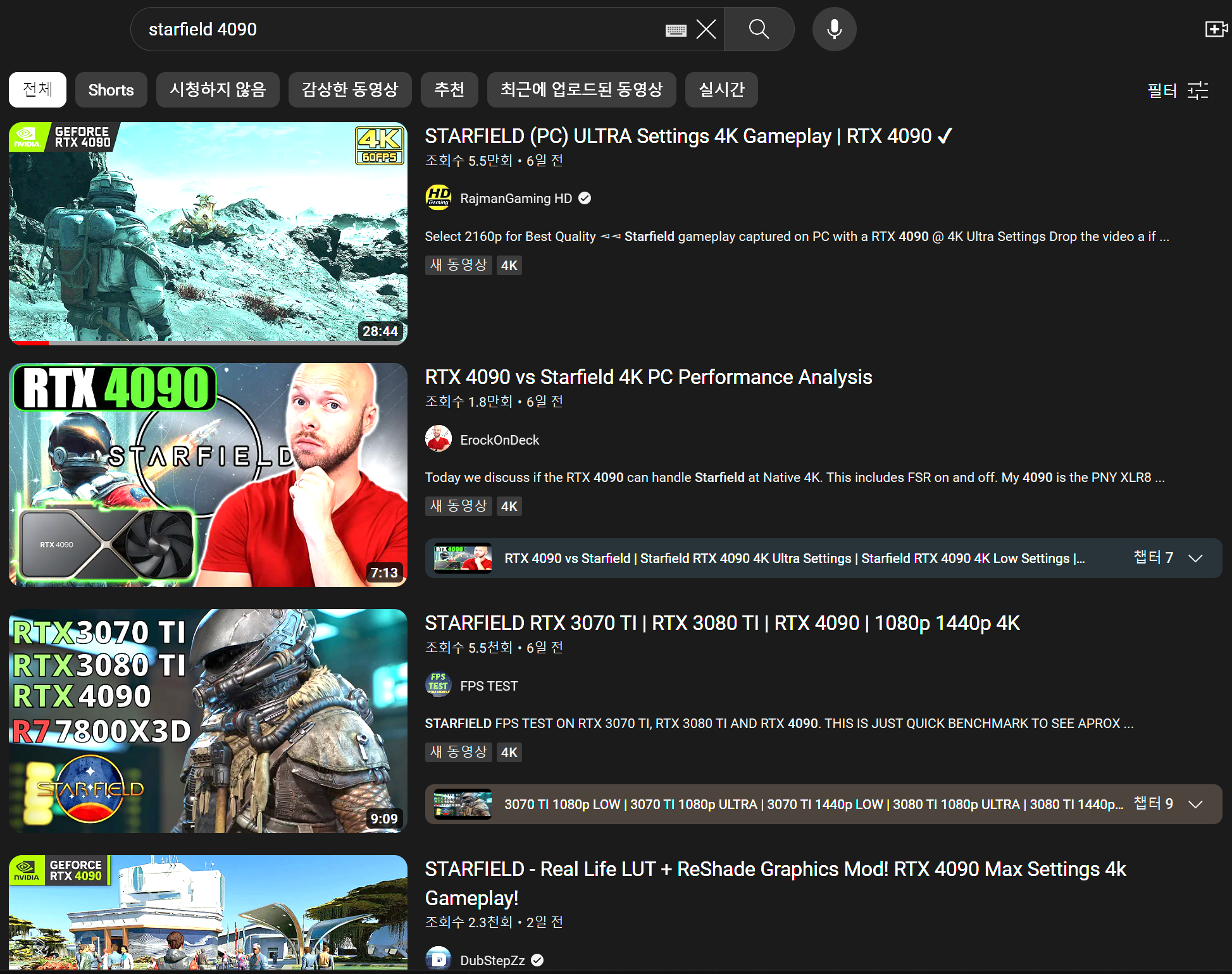Open the FPS TEST channel name link
The height and width of the screenshot is (974, 1232).
[x=488, y=686]
